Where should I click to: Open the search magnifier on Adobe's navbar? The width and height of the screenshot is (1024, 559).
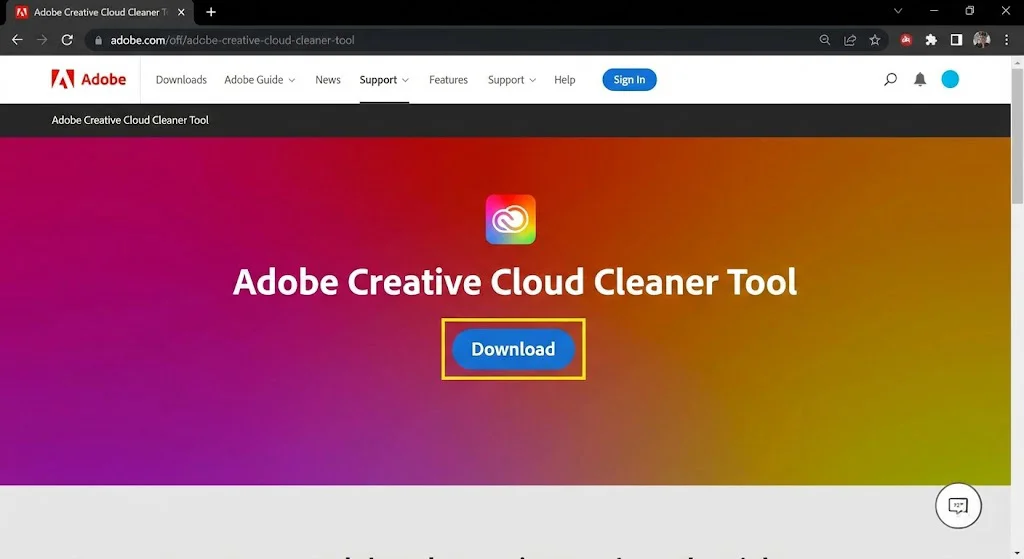(x=890, y=80)
